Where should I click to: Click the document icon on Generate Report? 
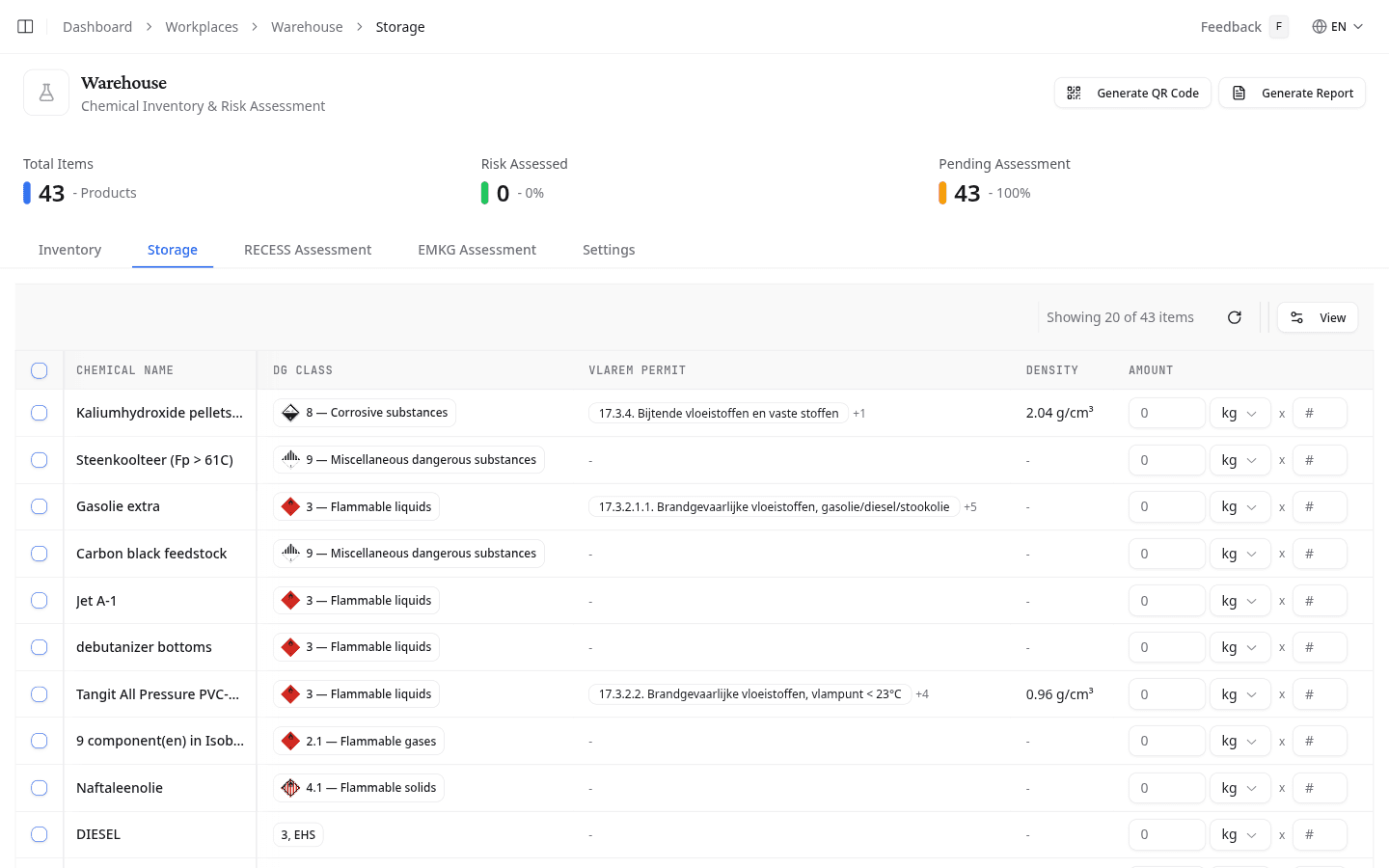tap(1239, 93)
